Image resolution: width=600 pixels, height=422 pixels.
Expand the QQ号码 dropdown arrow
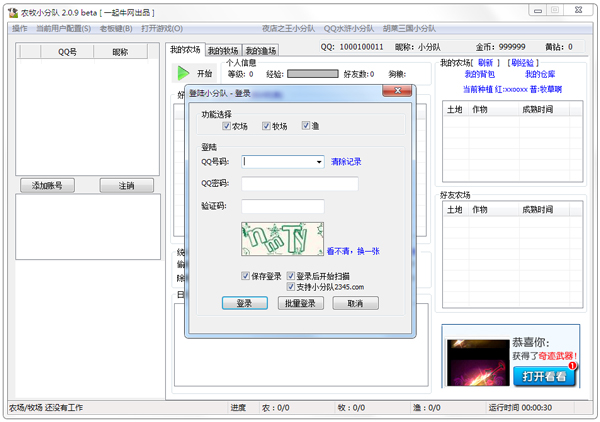[319, 162]
